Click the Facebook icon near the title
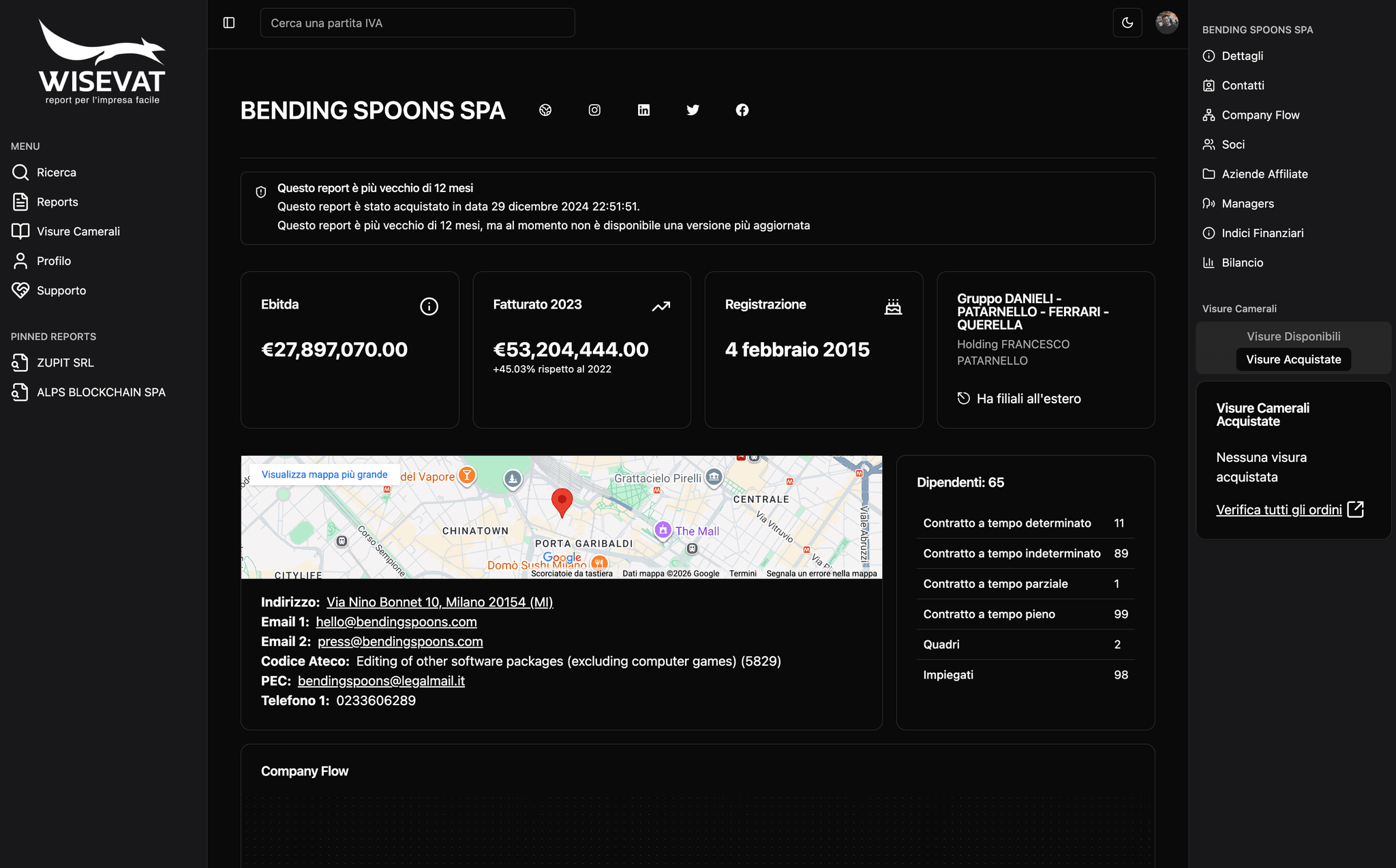1396x868 pixels. click(x=742, y=110)
